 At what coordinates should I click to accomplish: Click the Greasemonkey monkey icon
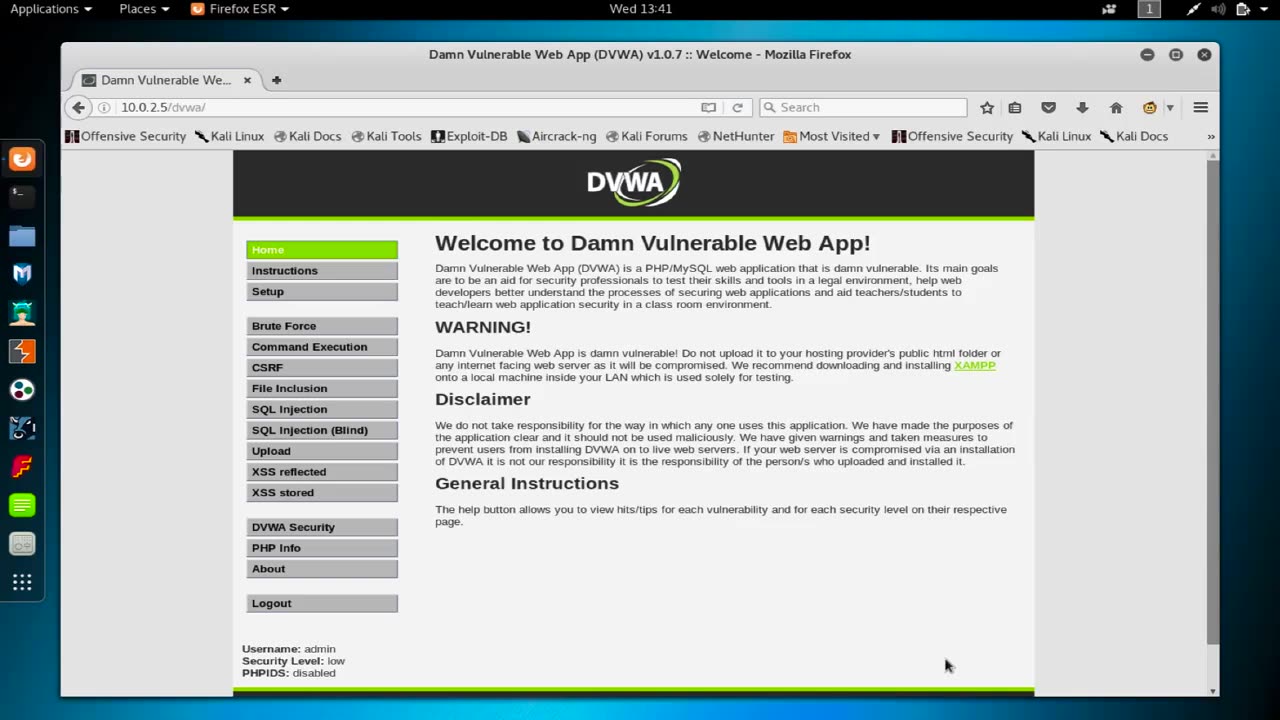click(1150, 108)
